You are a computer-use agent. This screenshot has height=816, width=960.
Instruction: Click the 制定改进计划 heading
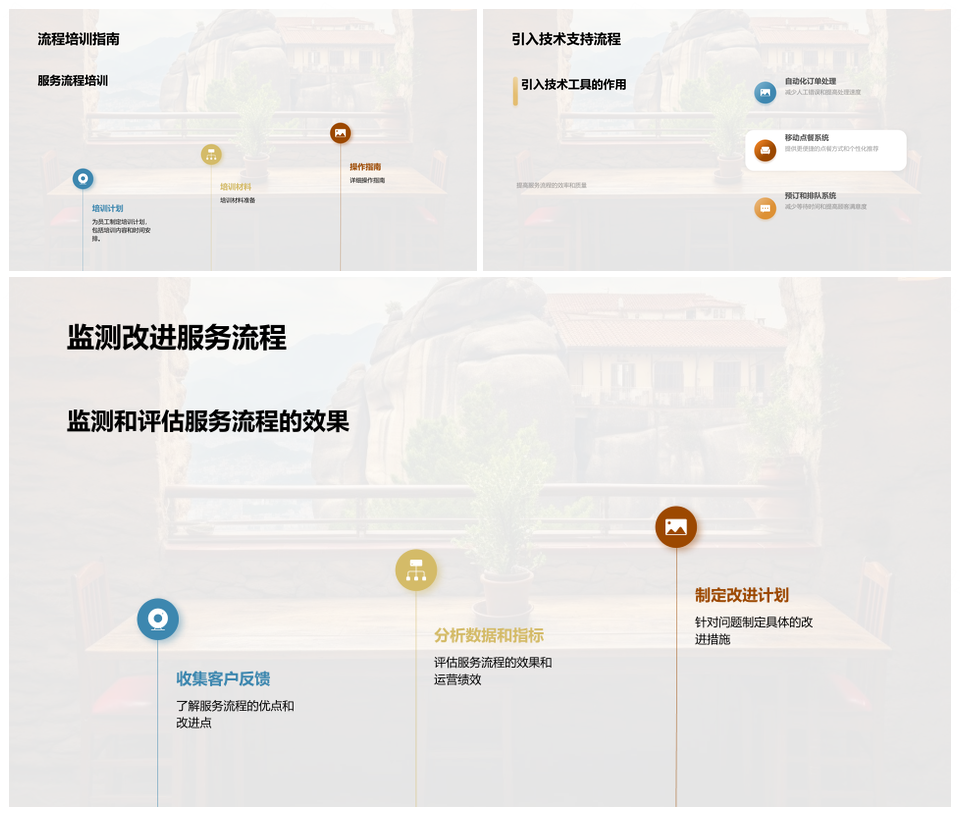click(x=742, y=595)
